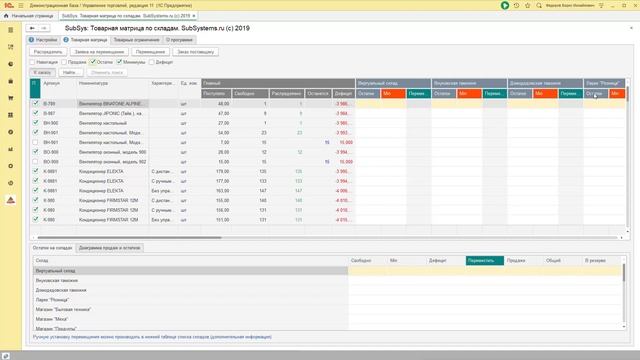The height and width of the screenshot is (360, 640).
Task: Click the Отменить поиск button
Action: [107, 72]
